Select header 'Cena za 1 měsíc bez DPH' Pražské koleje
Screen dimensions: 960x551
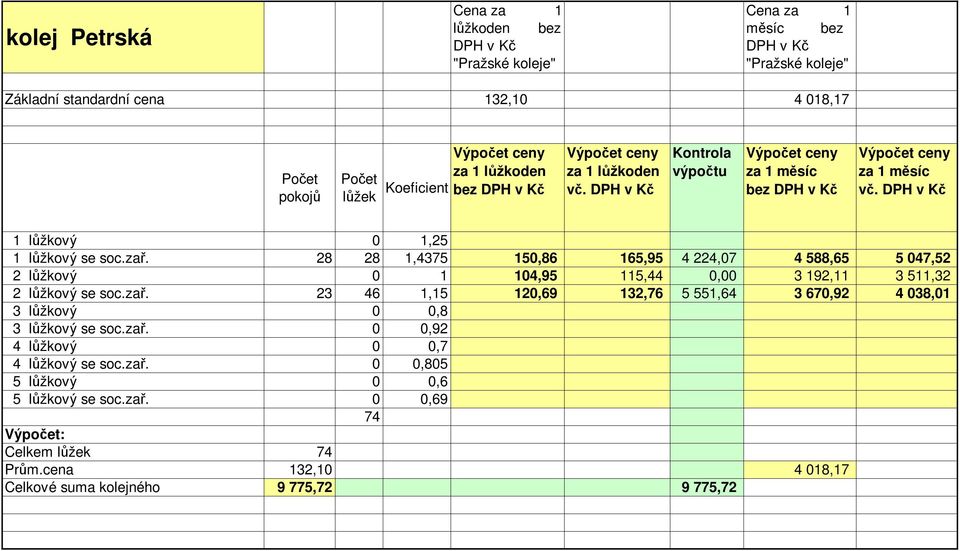tap(798, 37)
